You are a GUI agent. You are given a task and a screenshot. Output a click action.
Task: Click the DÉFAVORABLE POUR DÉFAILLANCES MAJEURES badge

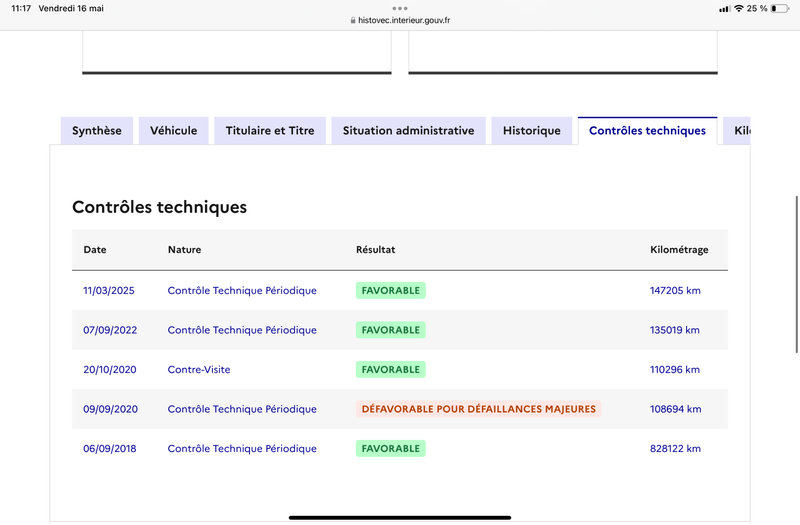[x=478, y=409]
